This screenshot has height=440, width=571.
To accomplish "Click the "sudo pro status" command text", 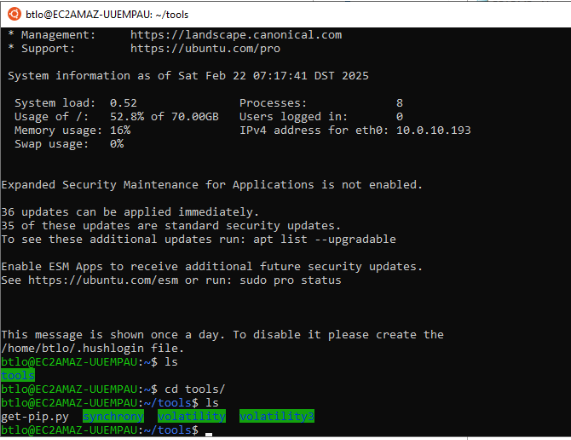I will pyautogui.click(x=291, y=280).
